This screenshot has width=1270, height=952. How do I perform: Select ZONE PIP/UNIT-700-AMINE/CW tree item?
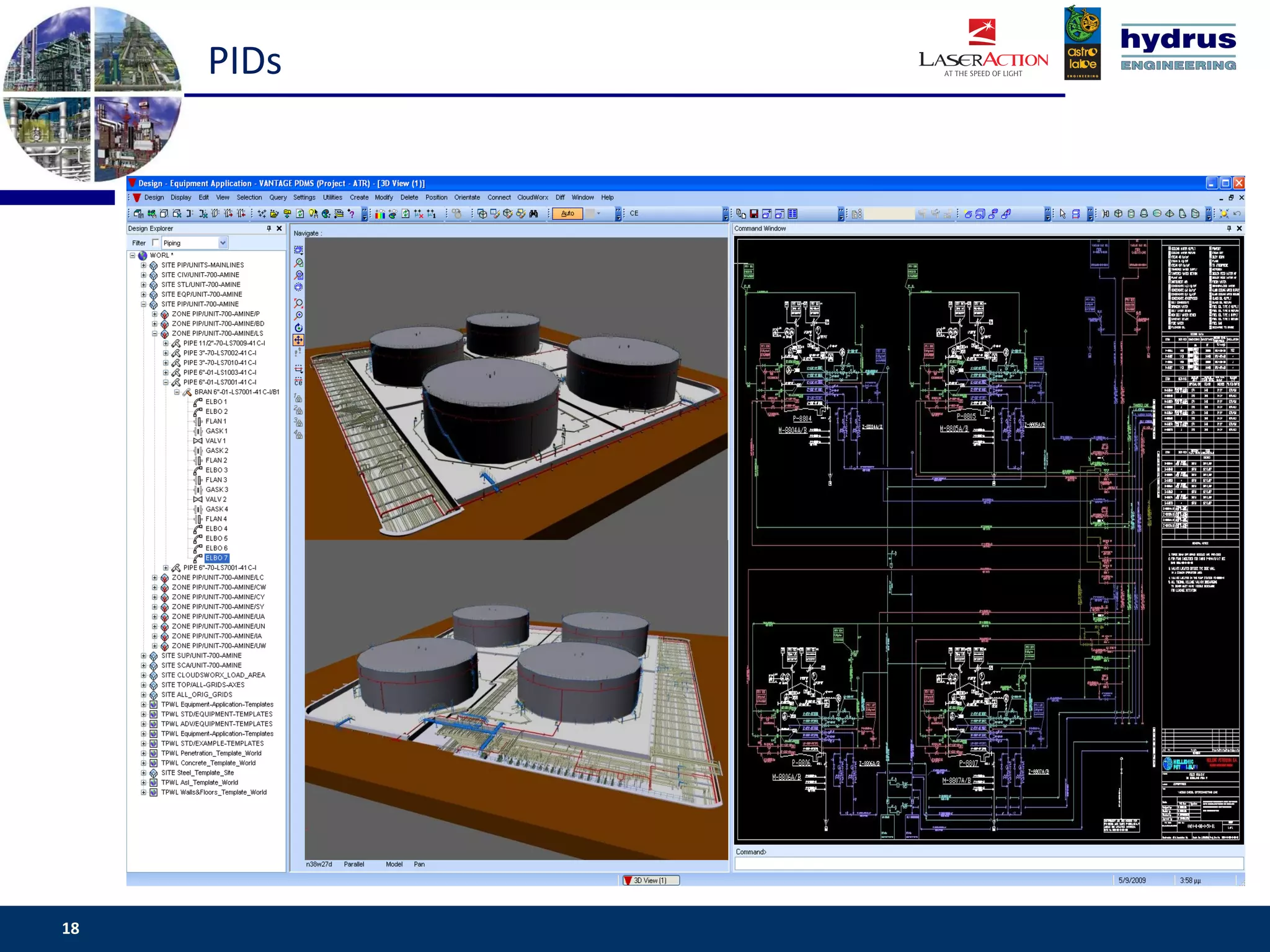tap(219, 588)
